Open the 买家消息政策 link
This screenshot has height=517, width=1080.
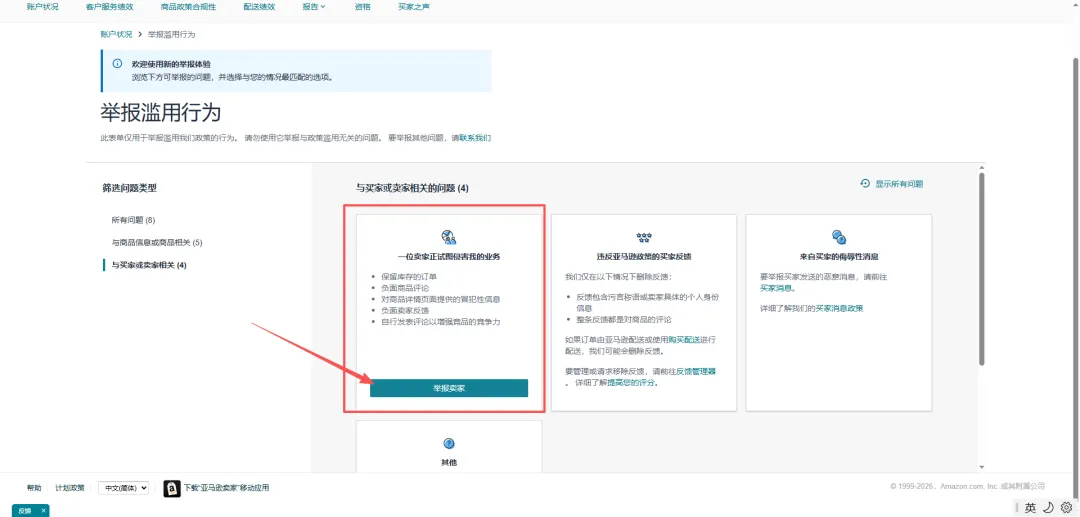point(839,308)
